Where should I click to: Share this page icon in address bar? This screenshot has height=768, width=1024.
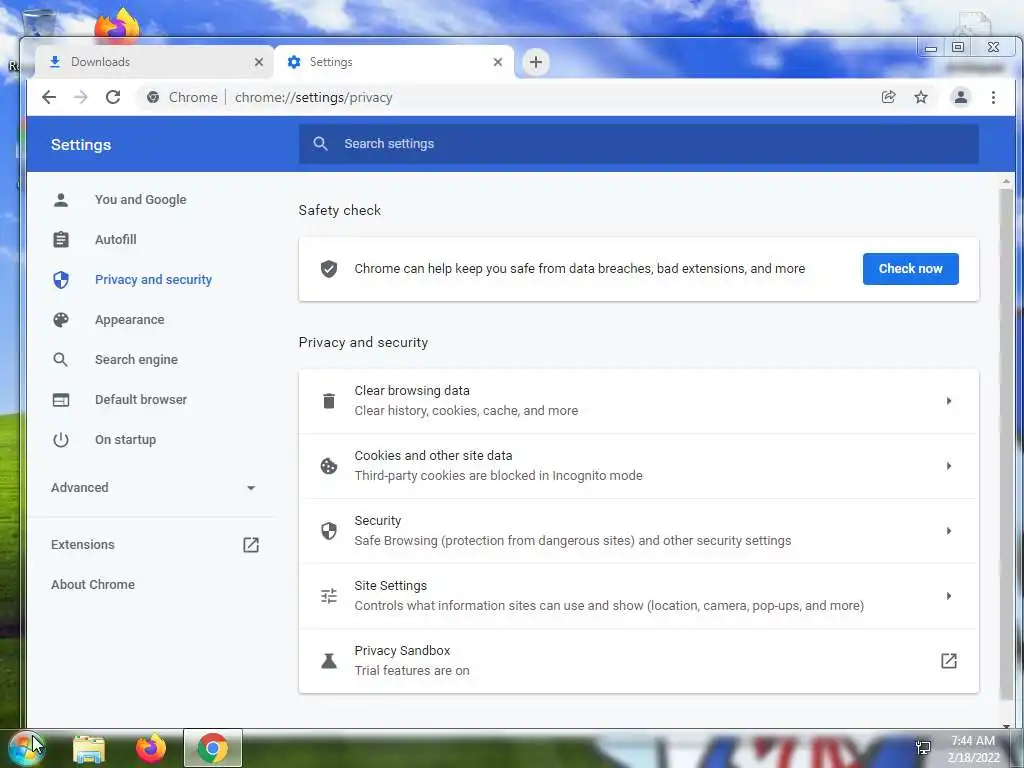coord(888,97)
